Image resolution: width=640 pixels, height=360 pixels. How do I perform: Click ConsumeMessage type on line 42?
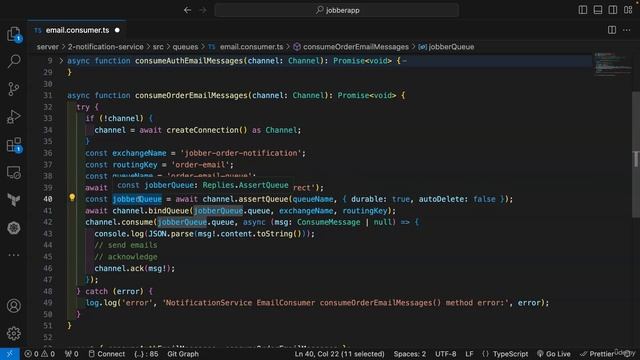coord(329,222)
